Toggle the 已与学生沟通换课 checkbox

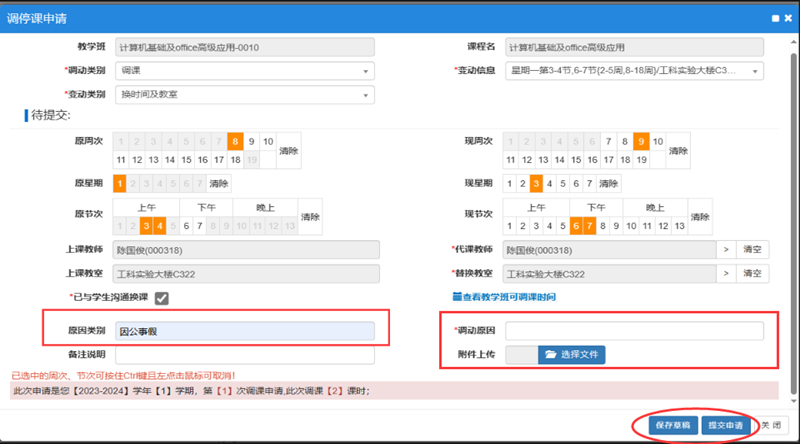pyautogui.click(x=161, y=298)
